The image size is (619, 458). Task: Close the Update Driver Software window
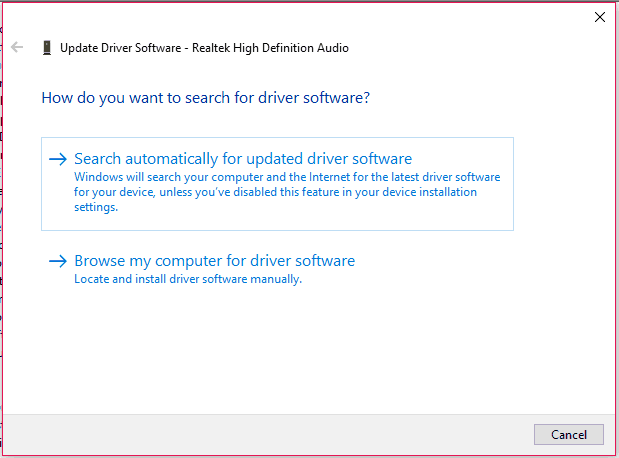pyautogui.click(x=600, y=17)
